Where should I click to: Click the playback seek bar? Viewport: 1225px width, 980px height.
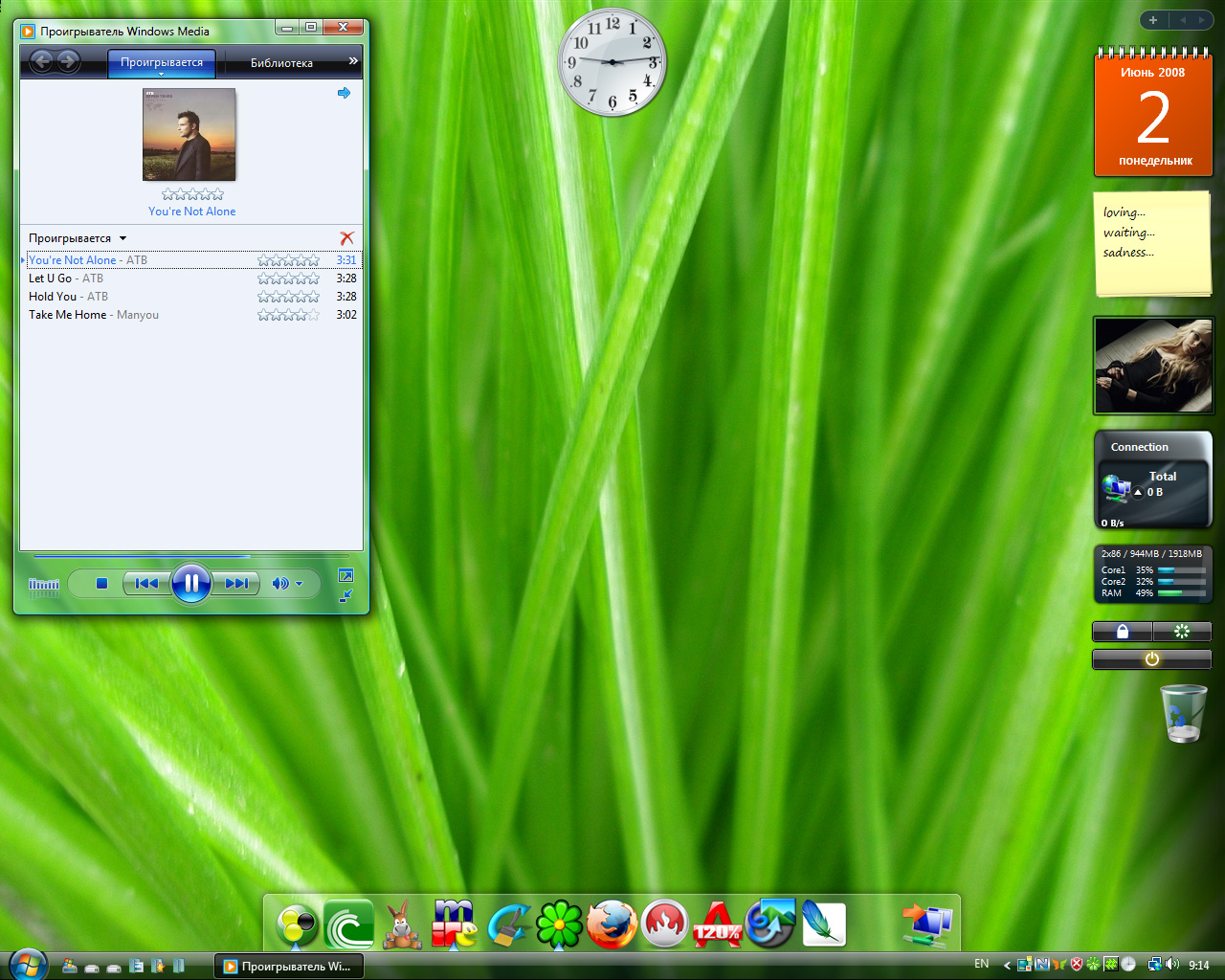pos(191,556)
